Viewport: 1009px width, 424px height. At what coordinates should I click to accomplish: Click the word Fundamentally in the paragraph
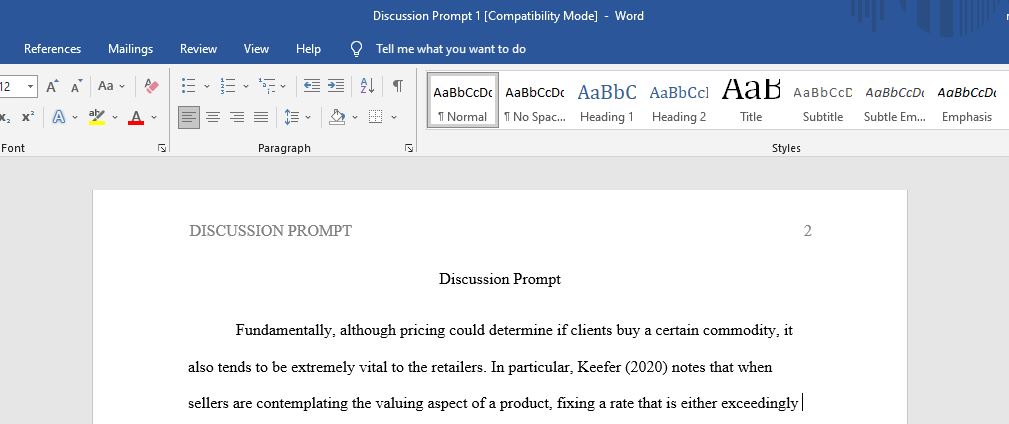point(285,331)
